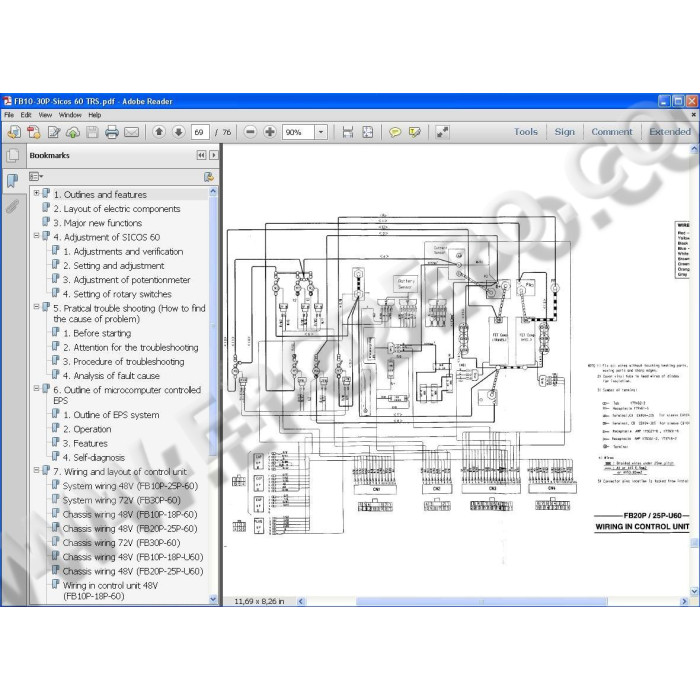Add a sticky note comment

click(x=395, y=132)
